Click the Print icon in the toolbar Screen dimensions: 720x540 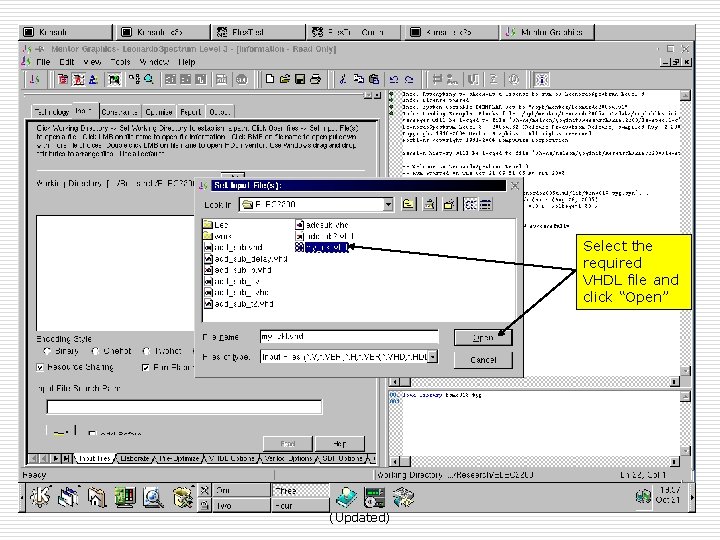pyautogui.click(x=315, y=79)
